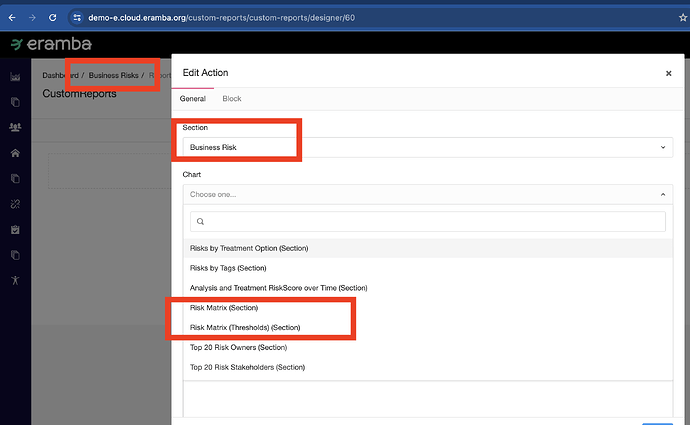Open site information icon in the address bar
This screenshot has width=690, height=425.
77,18
